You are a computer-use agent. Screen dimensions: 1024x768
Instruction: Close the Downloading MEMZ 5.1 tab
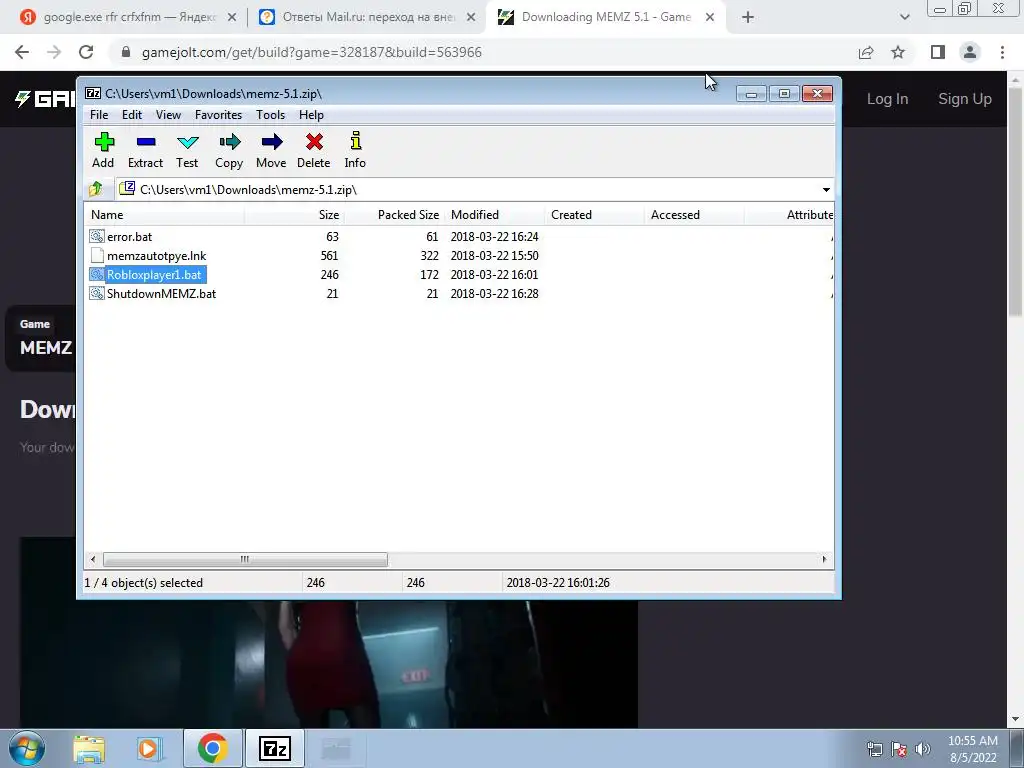coord(710,18)
